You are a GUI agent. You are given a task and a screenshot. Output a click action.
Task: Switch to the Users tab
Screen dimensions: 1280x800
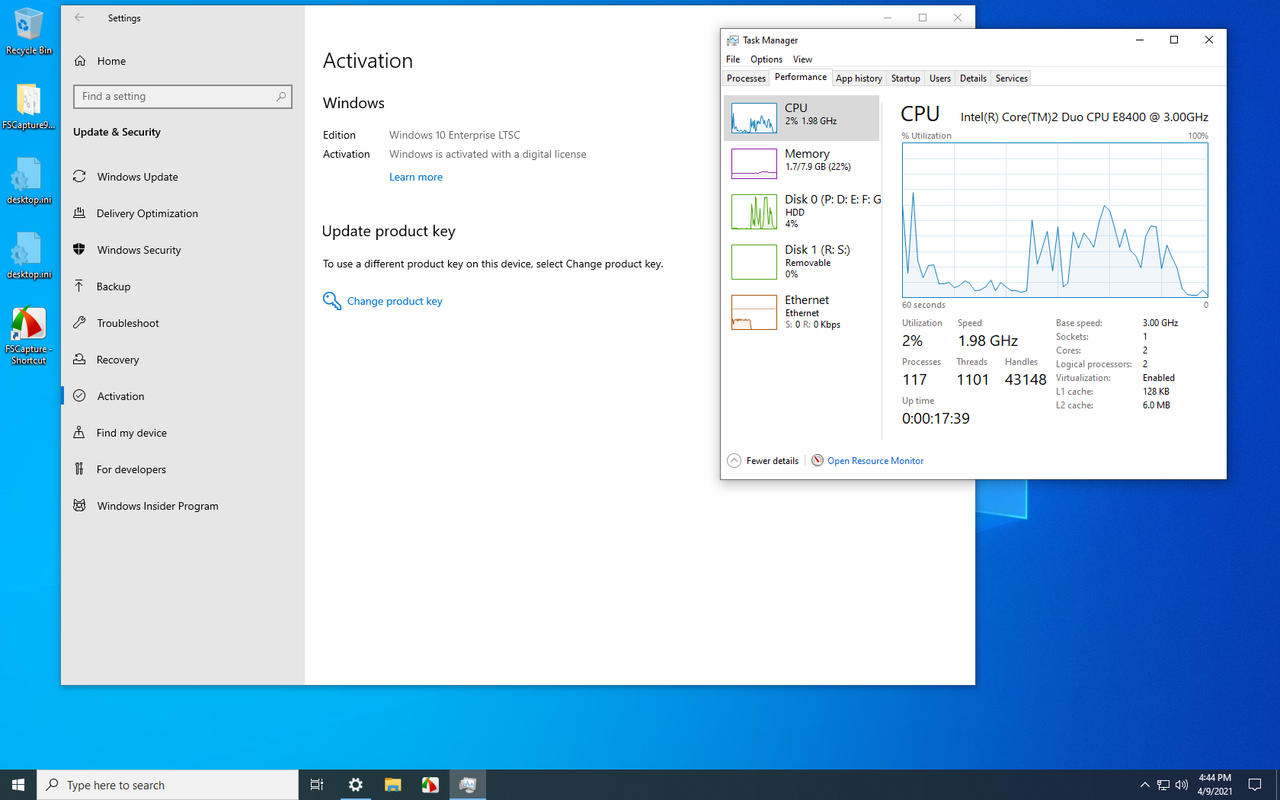point(940,78)
